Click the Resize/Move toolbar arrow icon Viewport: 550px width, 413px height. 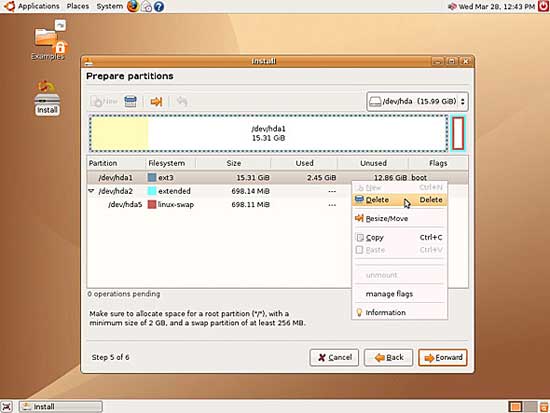point(156,101)
